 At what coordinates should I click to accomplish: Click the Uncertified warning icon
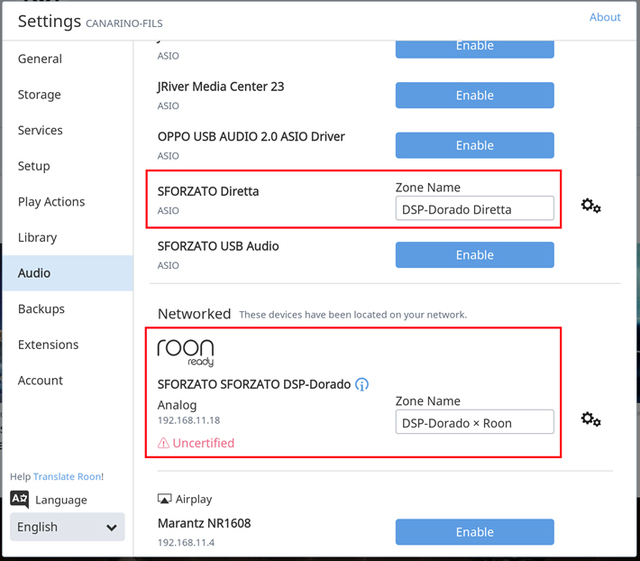pyautogui.click(x=164, y=443)
